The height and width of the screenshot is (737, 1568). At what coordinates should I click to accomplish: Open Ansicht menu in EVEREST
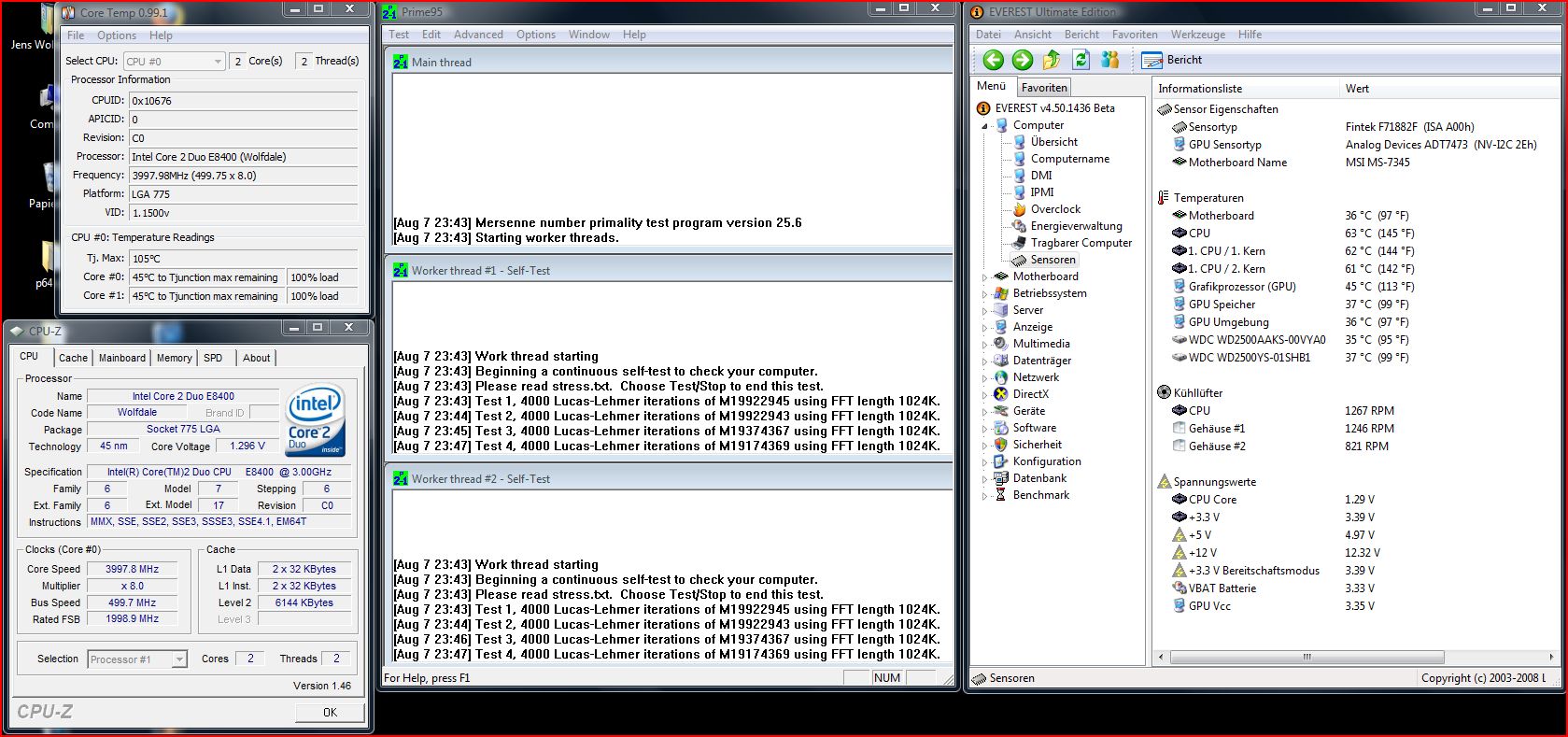(1033, 35)
